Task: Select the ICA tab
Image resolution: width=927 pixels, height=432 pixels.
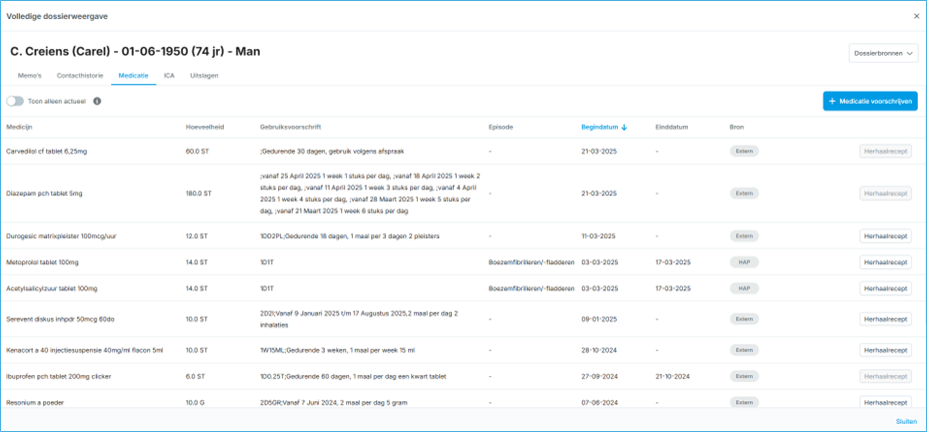Action: coord(169,75)
